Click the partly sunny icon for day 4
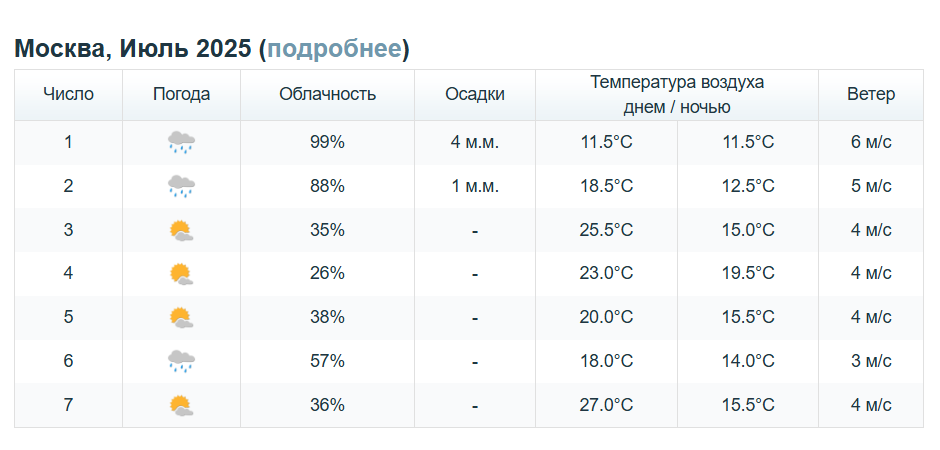The height and width of the screenshot is (450, 940). (x=181, y=274)
